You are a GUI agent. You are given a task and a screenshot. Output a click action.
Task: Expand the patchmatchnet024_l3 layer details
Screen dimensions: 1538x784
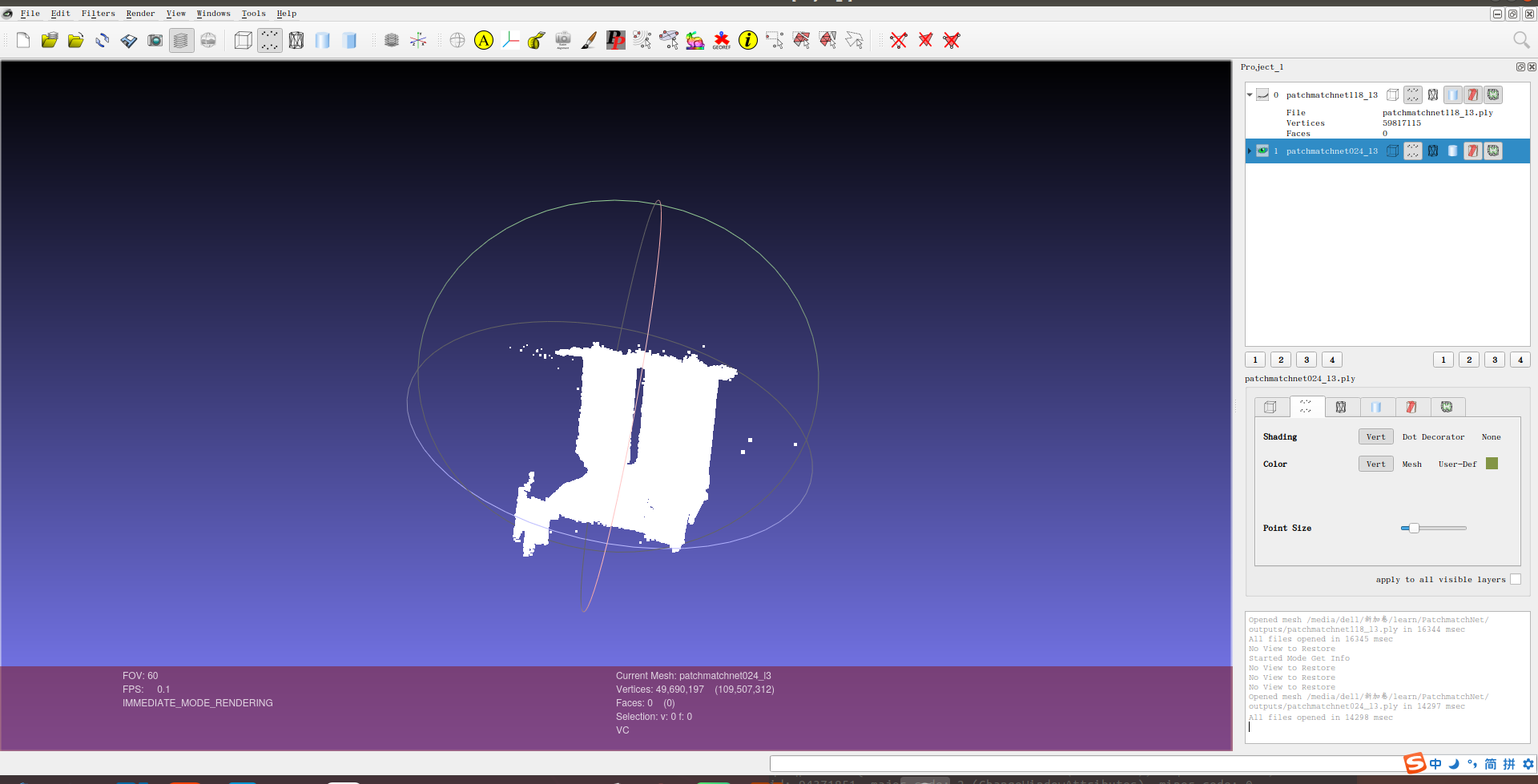pos(1250,151)
